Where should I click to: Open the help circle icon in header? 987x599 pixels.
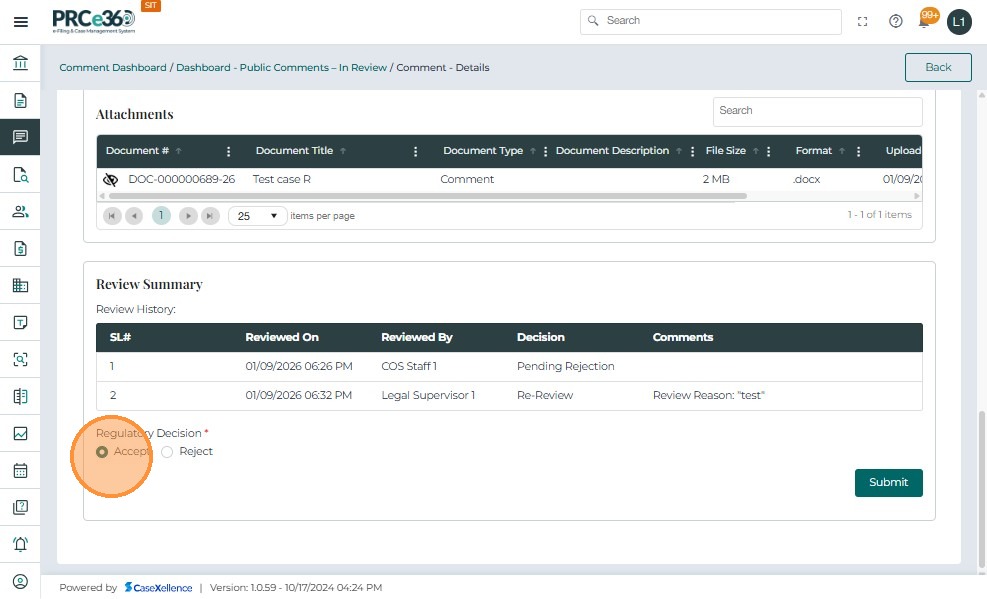tap(896, 21)
